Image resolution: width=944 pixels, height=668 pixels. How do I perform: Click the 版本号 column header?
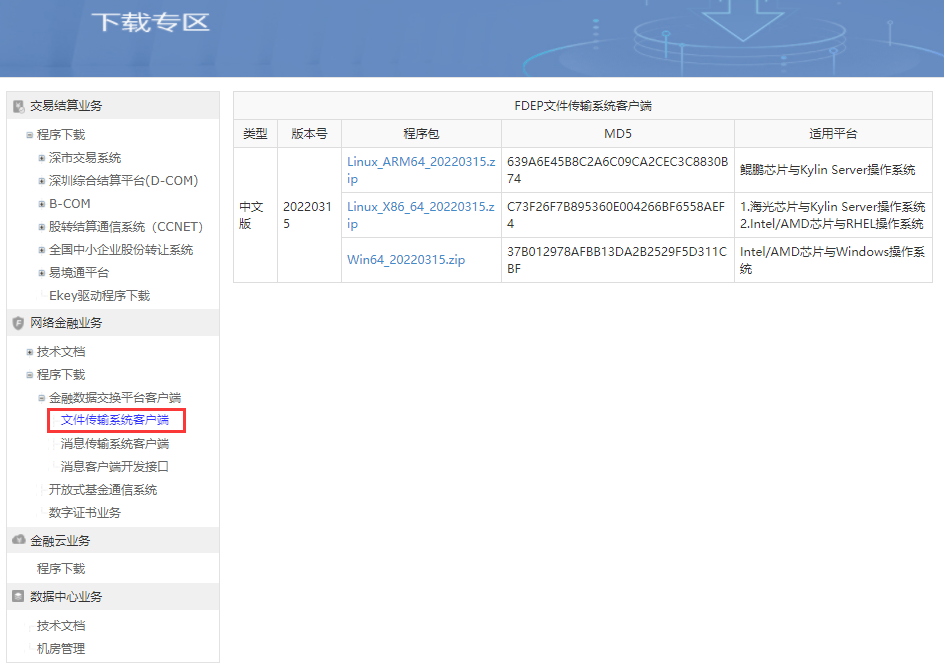[309, 134]
